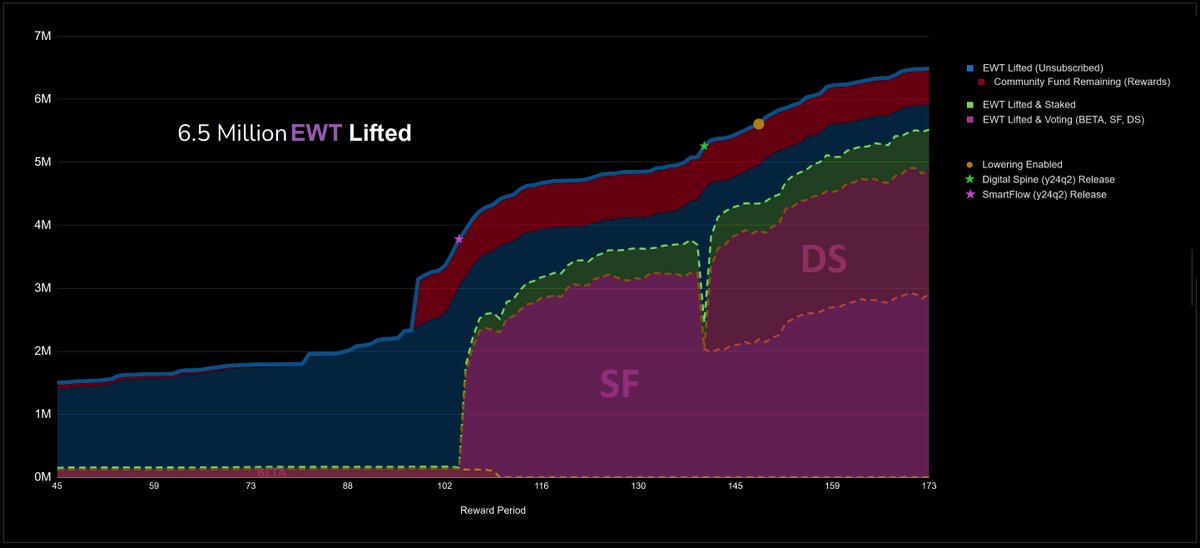This screenshot has width=1200, height=548.
Task: Click the orange Lowering Enabled legend dot
Action: tap(970, 164)
